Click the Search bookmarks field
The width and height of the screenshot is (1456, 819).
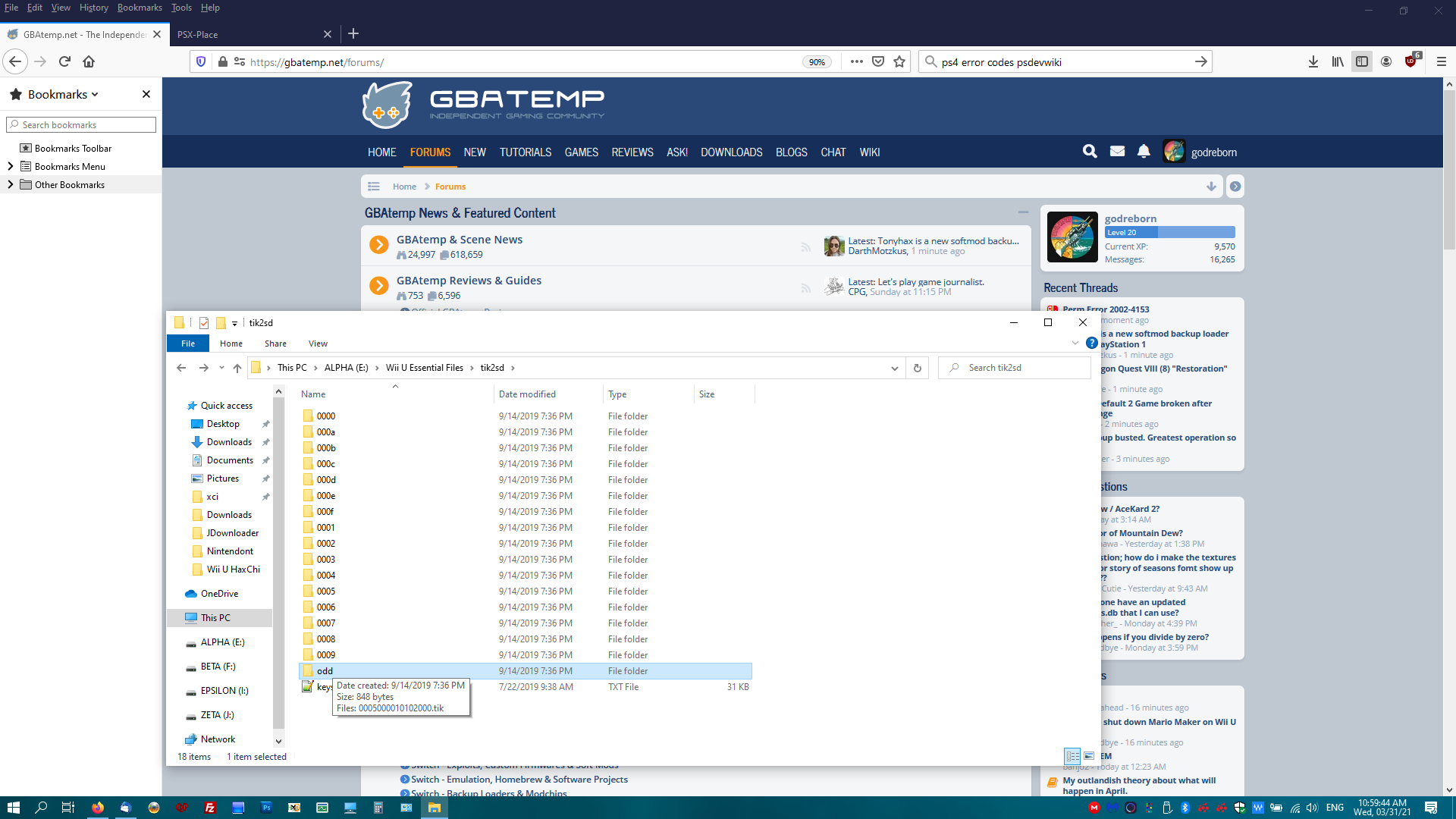click(x=81, y=124)
